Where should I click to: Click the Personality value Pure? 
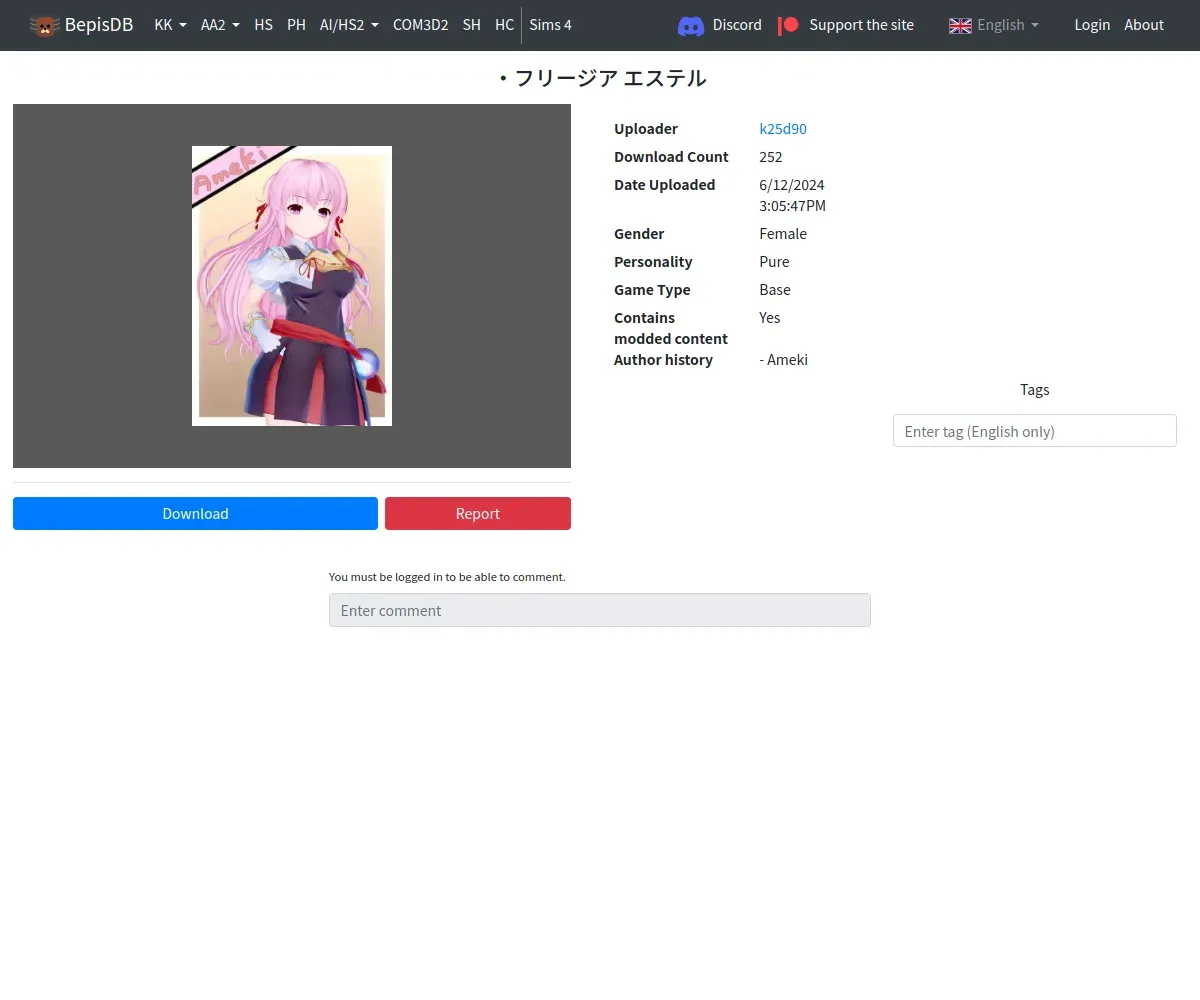pyautogui.click(x=774, y=262)
